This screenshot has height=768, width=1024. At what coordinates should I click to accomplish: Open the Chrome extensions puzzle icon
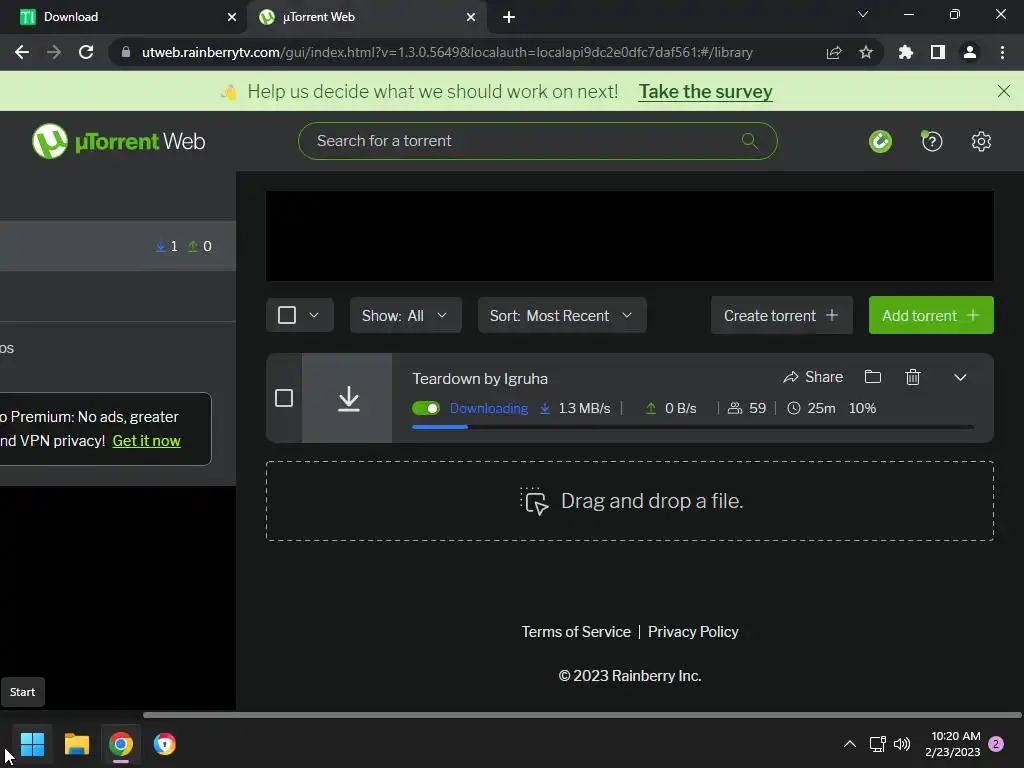(x=906, y=52)
